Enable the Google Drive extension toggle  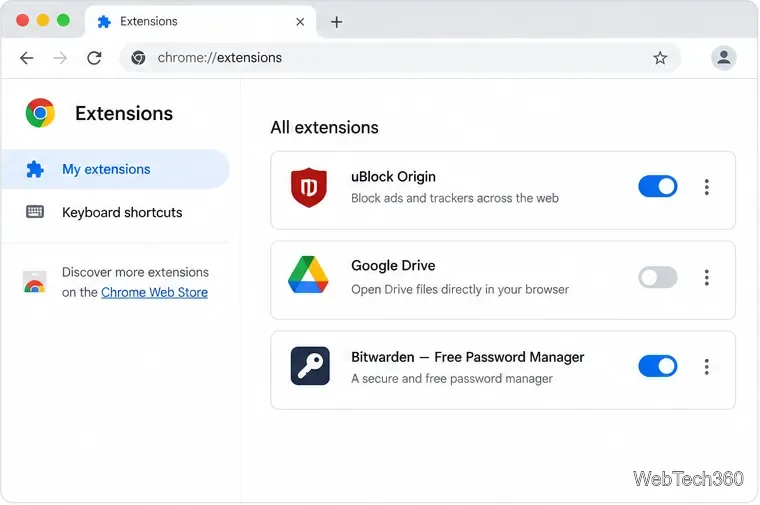658,277
